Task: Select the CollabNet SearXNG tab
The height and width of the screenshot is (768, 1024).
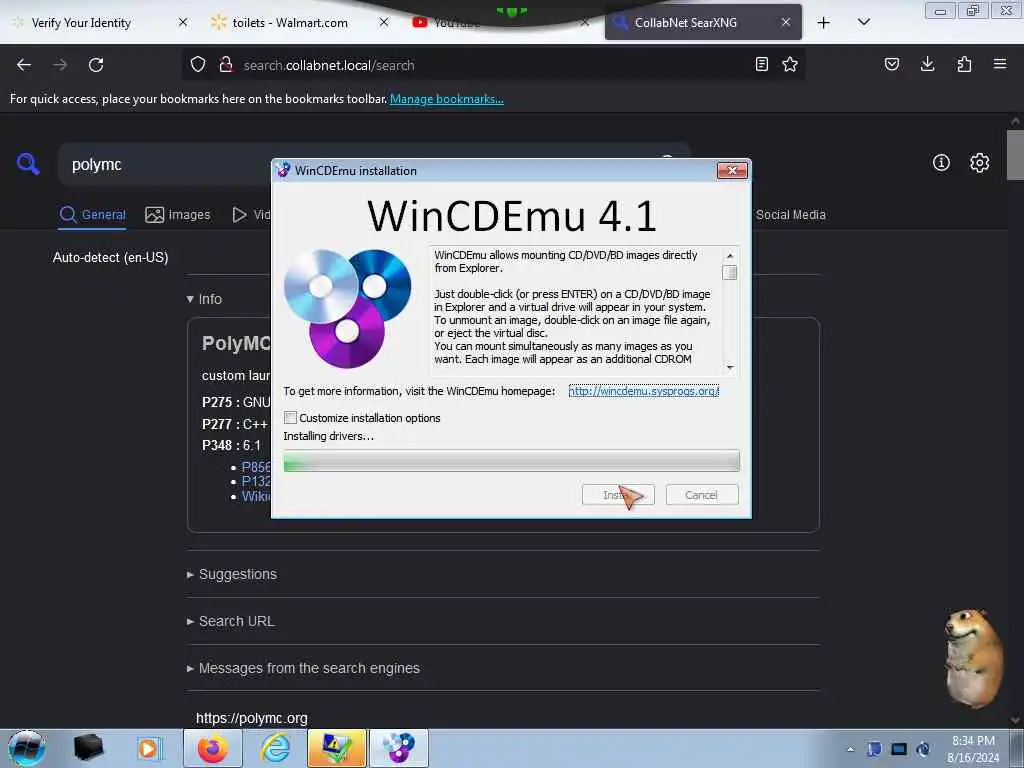Action: pos(686,23)
